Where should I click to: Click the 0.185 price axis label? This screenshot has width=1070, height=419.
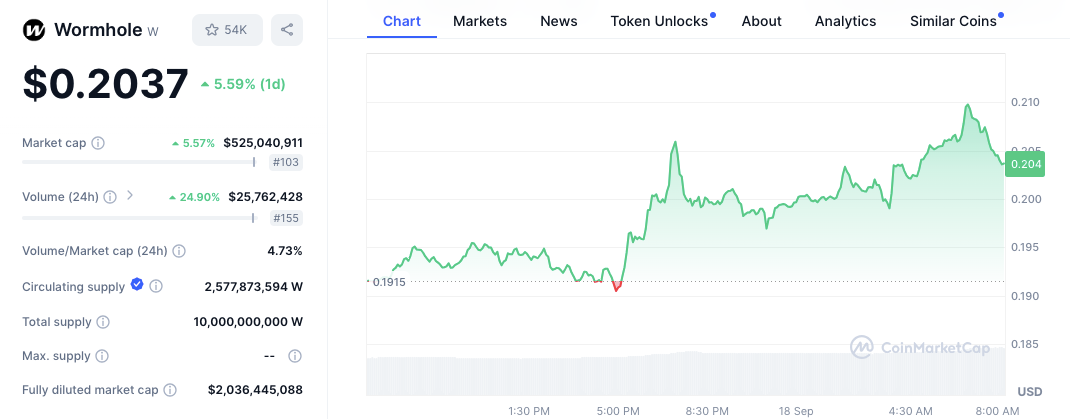click(1026, 344)
